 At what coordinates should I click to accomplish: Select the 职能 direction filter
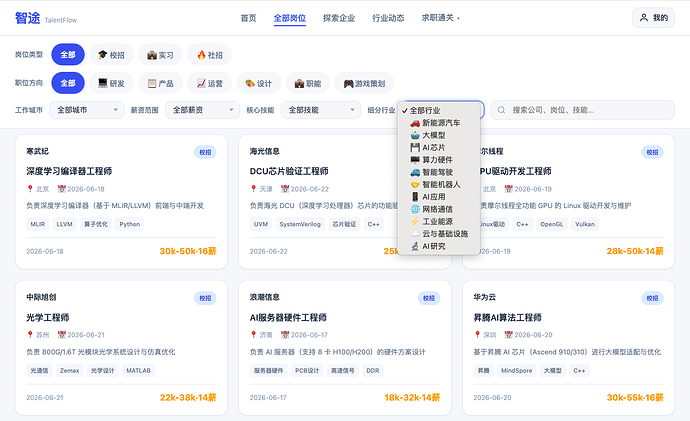[x=308, y=83]
